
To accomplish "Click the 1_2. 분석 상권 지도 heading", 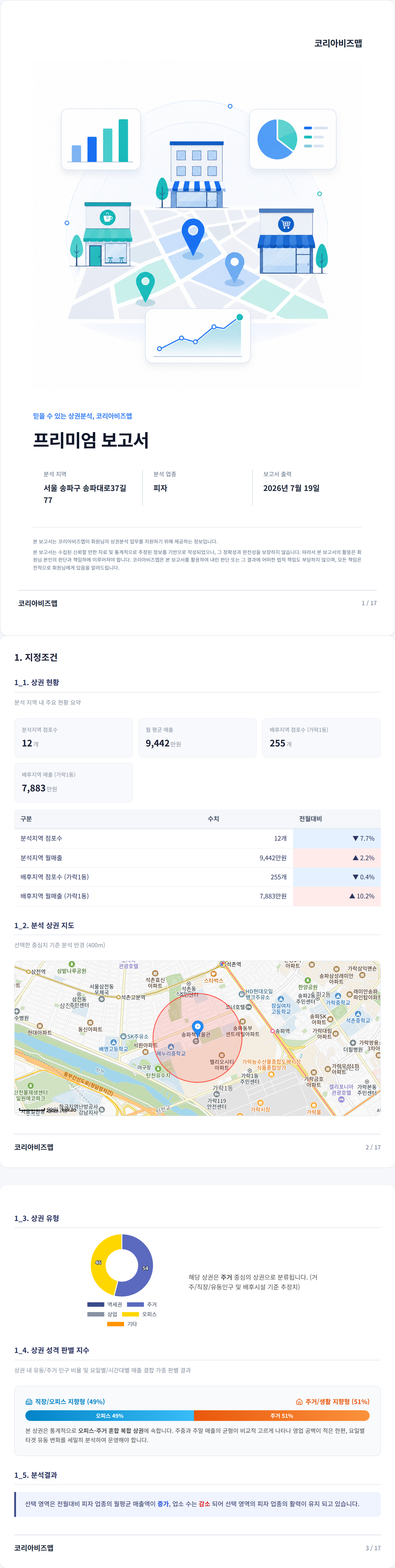I will pos(44,925).
